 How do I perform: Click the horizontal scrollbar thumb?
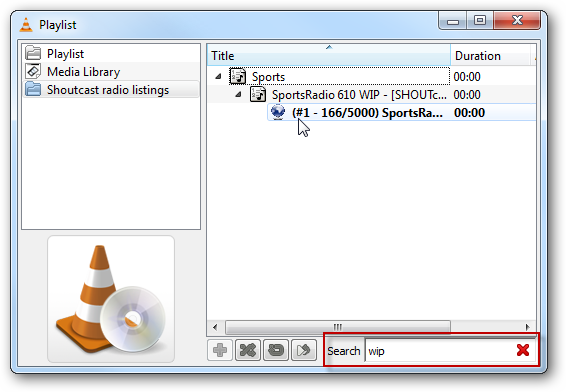[x=338, y=327]
